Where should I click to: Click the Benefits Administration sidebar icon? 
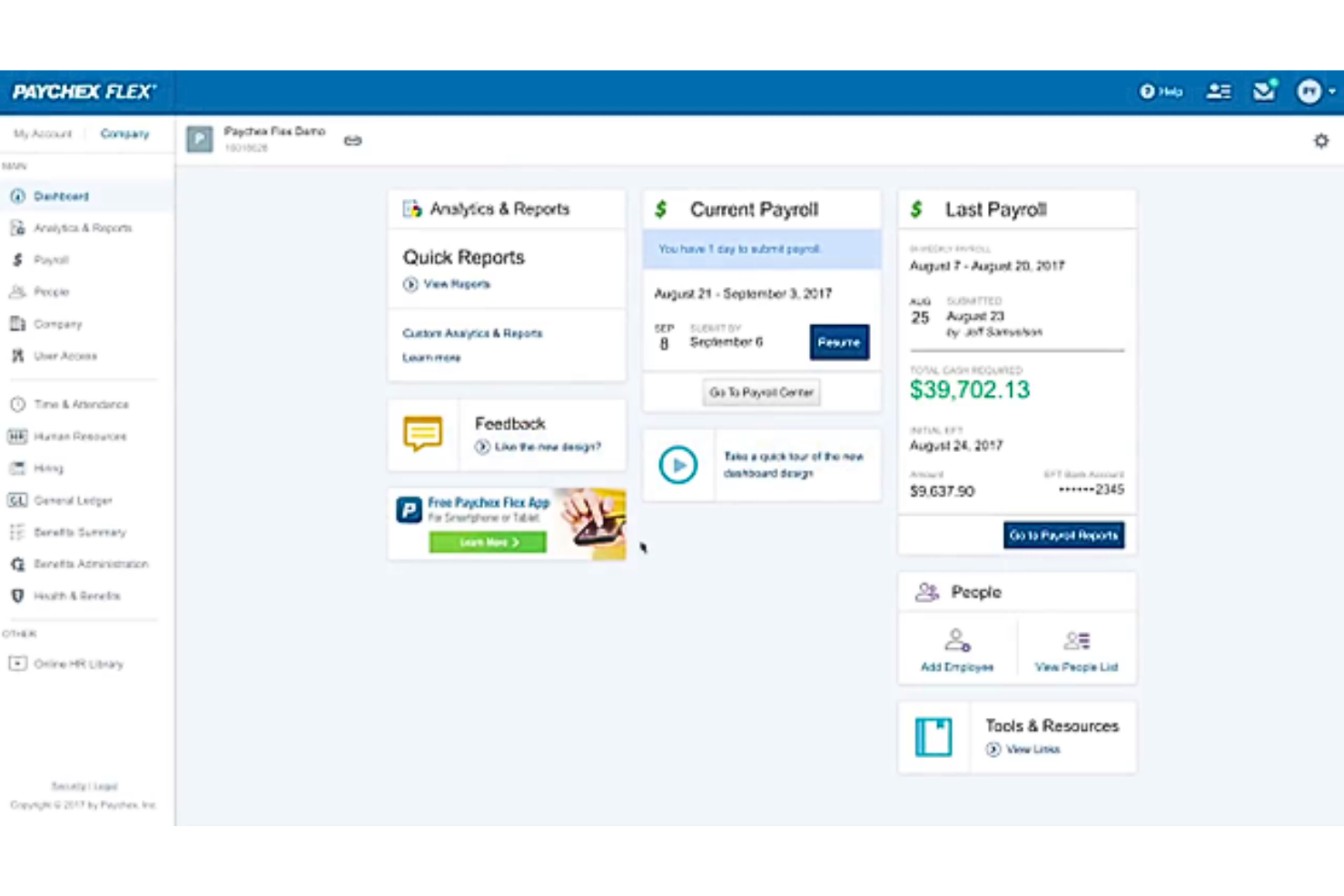click(17, 564)
